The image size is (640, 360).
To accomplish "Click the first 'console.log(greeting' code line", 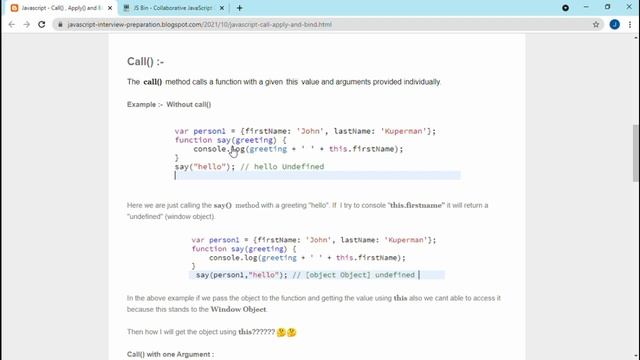I will (298, 149).
